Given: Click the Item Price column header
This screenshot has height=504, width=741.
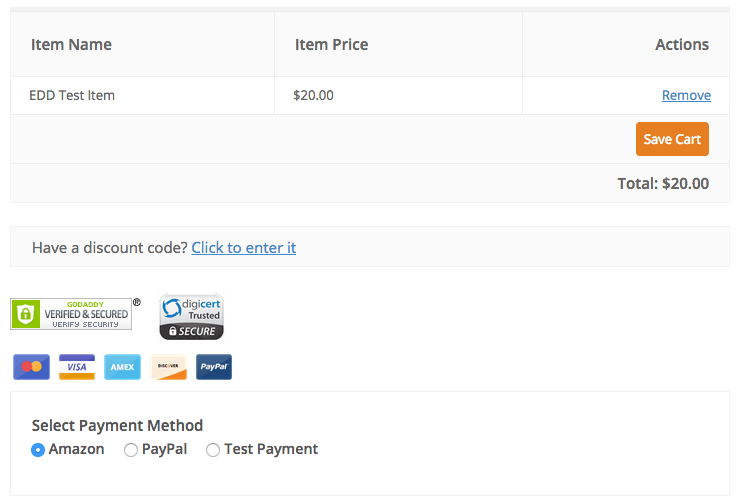Looking at the screenshot, I should [x=331, y=44].
